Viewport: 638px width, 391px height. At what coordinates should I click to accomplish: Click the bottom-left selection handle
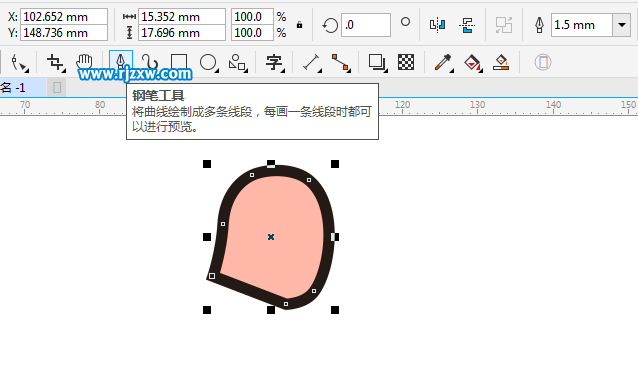tap(207, 310)
